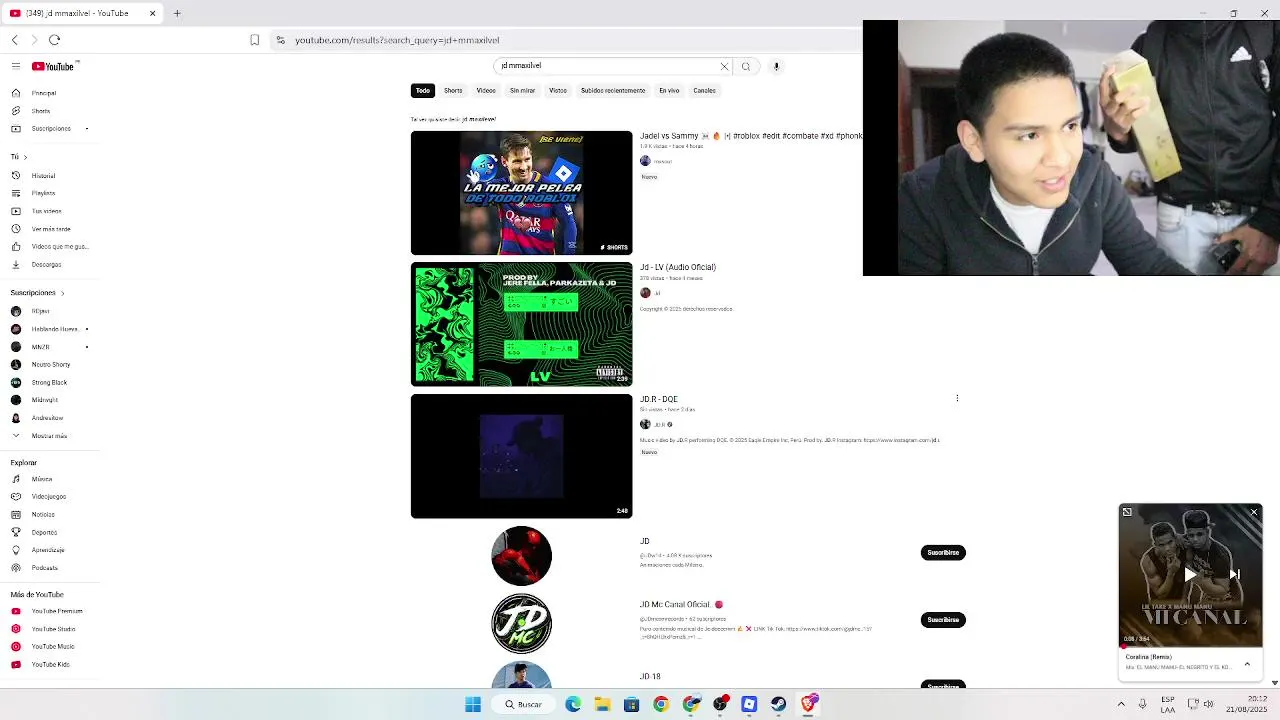Open Videos que me gustan
The width and height of the screenshot is (1280, 720).
point(59,246)
